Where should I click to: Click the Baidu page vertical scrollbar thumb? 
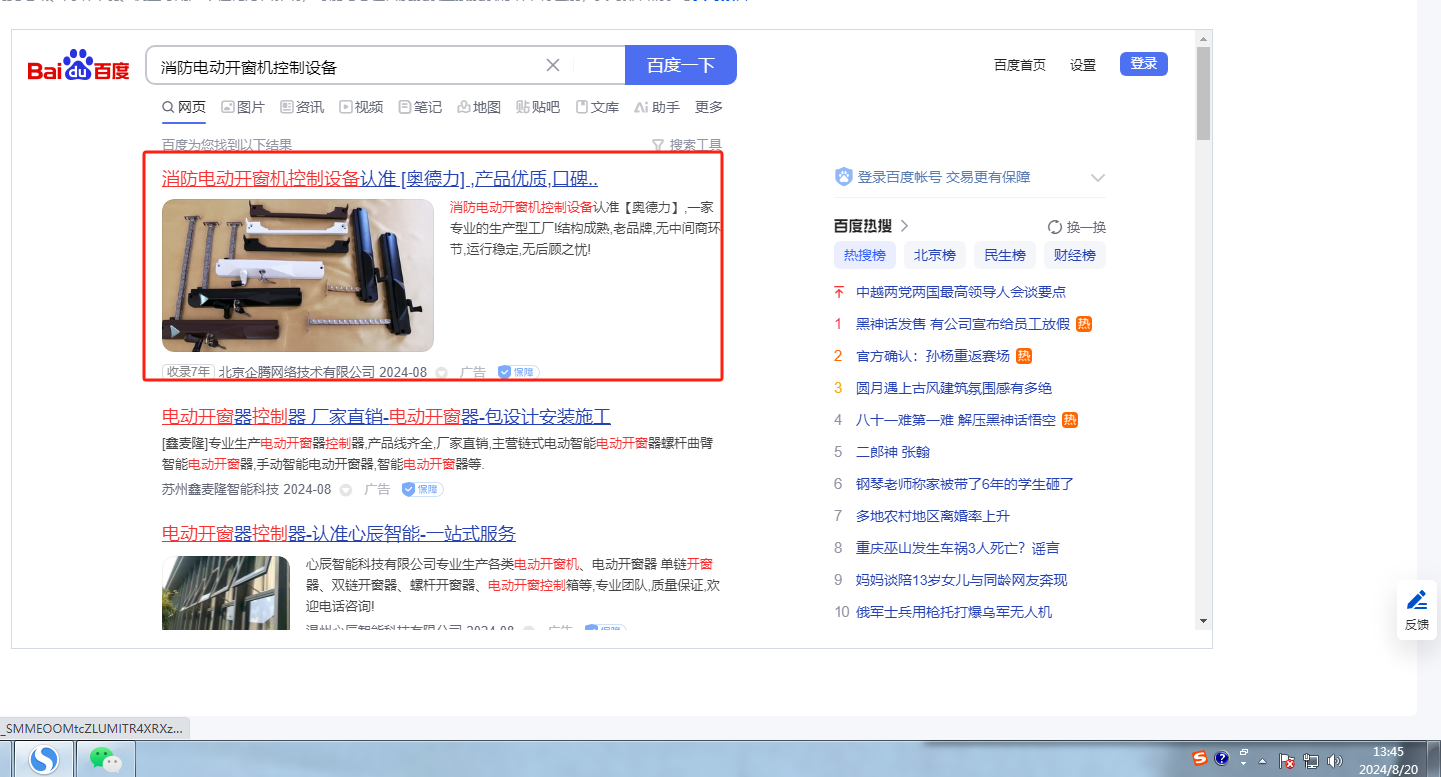pyautogui.click(x=1203, y=93)
